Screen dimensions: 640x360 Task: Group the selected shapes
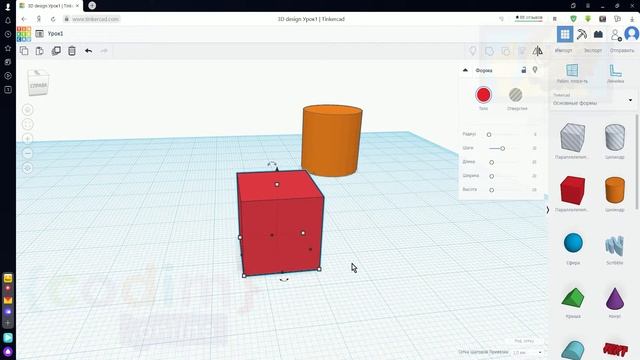click(x=489, y=51)
